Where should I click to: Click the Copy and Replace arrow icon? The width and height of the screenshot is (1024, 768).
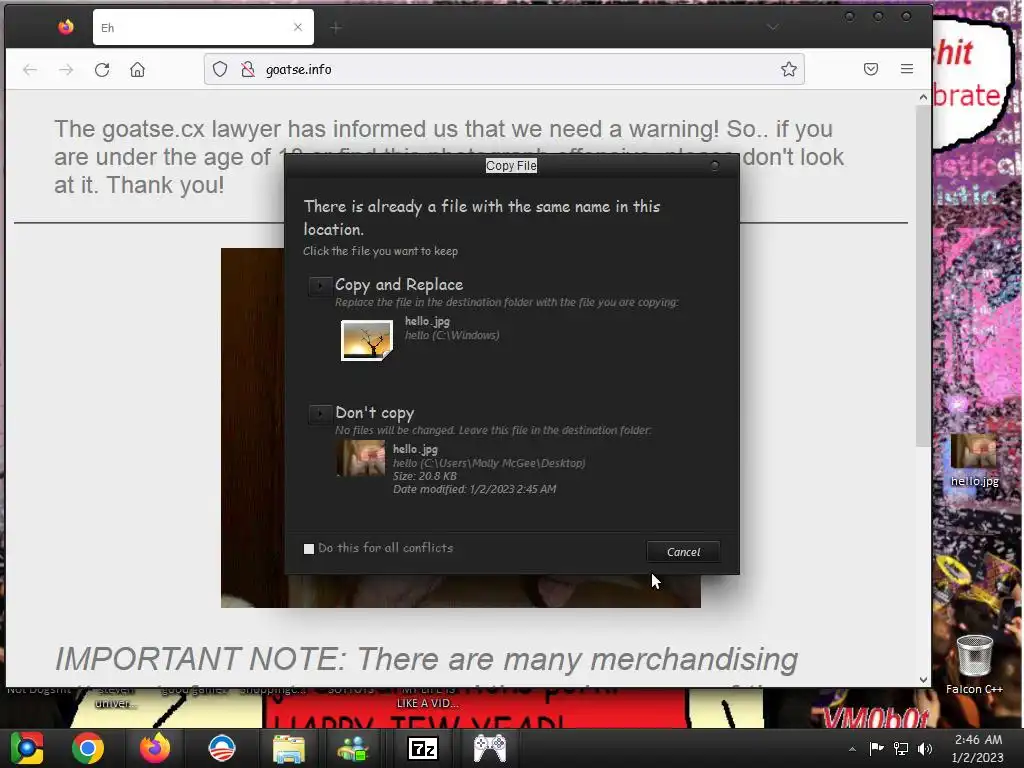[x=320, y=286]
